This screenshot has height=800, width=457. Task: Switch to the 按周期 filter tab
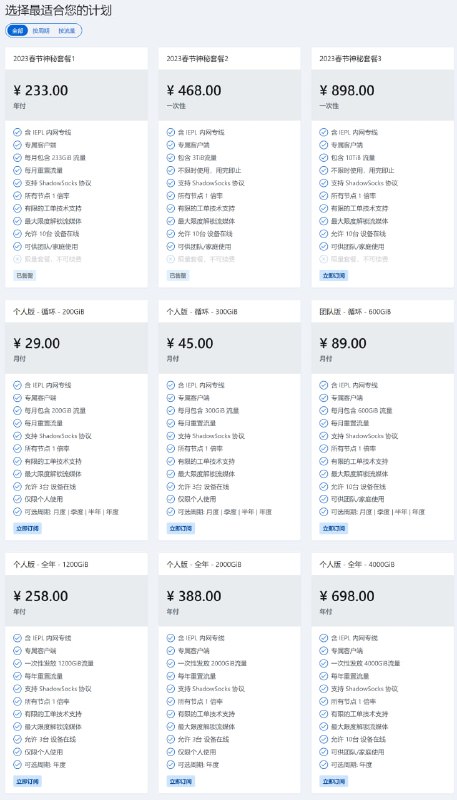[41, 31]
